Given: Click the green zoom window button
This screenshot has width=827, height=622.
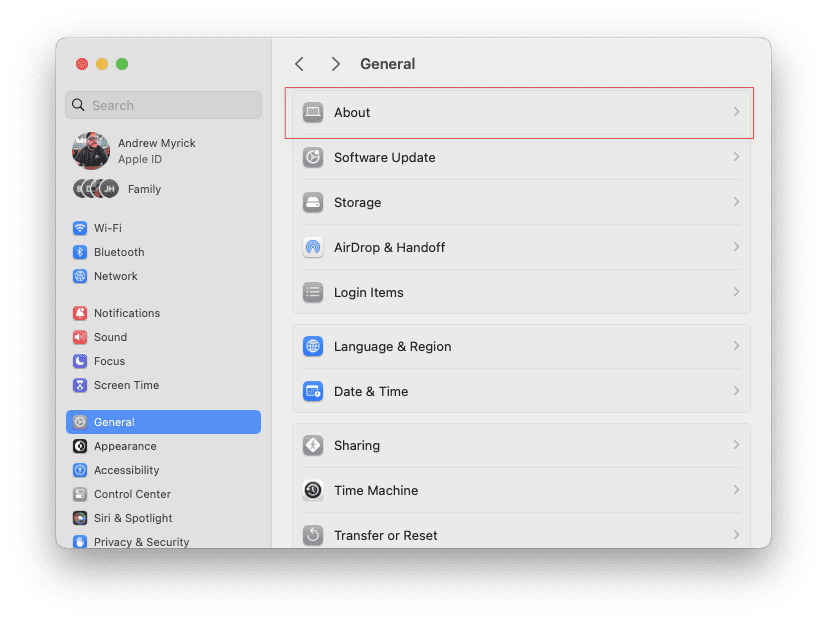Looking at the screenshot, I should coord(122,64).
